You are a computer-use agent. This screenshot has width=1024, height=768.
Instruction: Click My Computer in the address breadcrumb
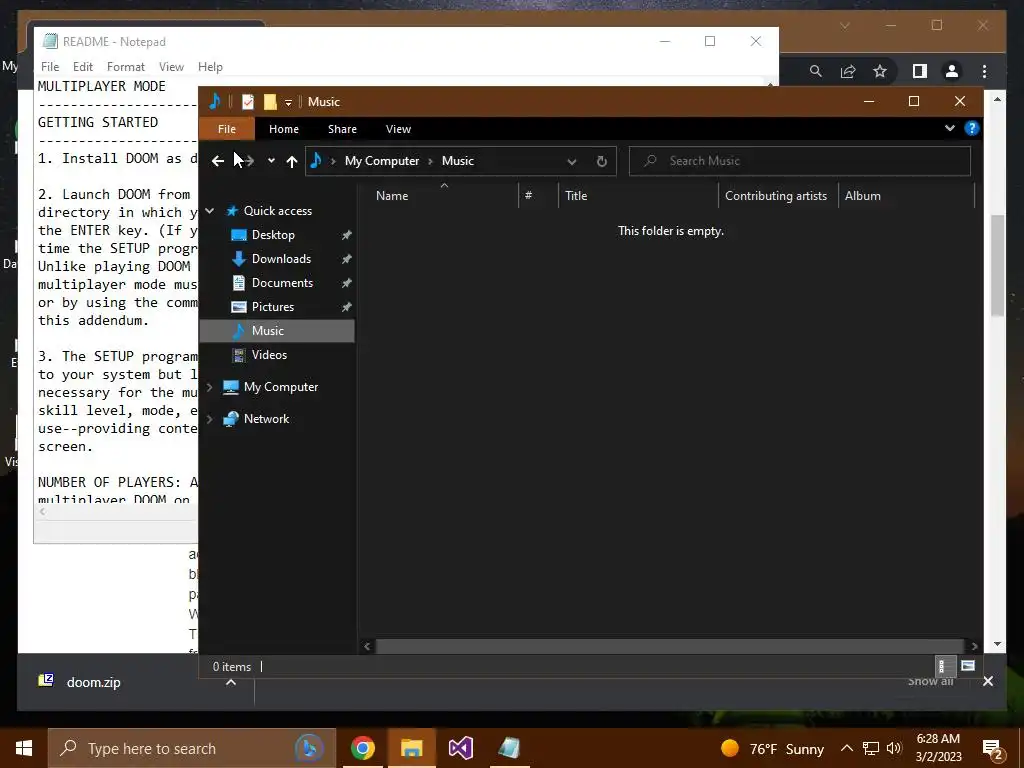pyautogui.click(x=382, y=161)
